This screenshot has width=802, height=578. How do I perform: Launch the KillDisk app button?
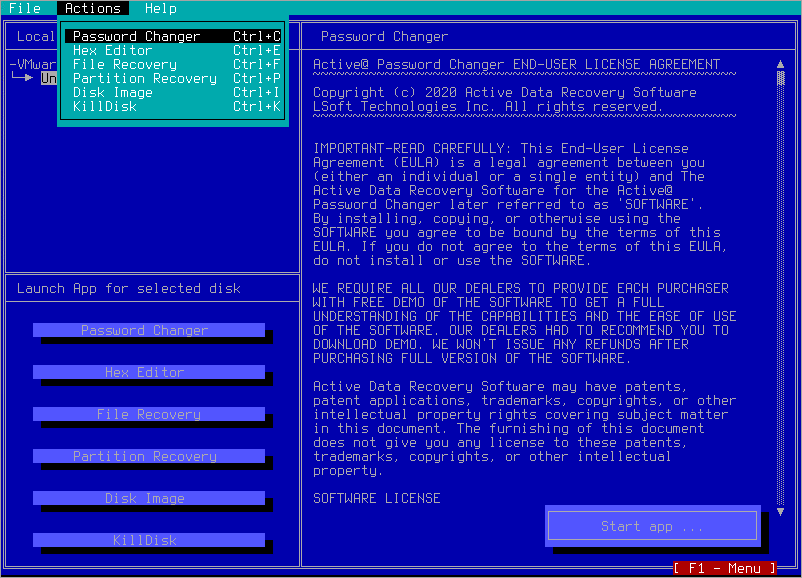tap(149, 540)
